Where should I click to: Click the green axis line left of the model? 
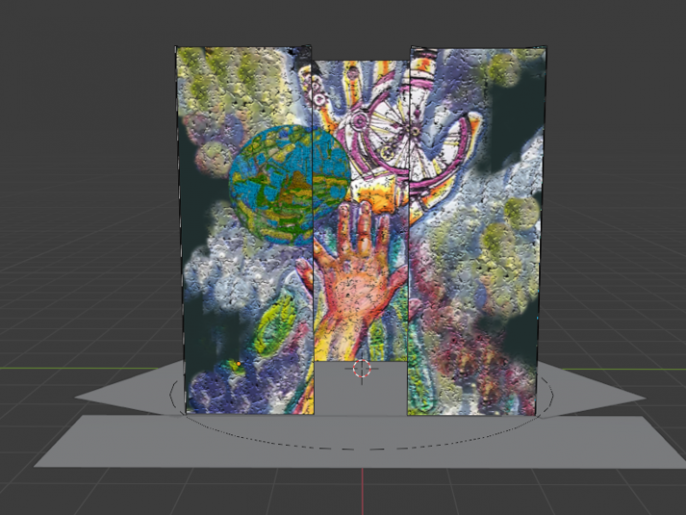tap(60, 369)
